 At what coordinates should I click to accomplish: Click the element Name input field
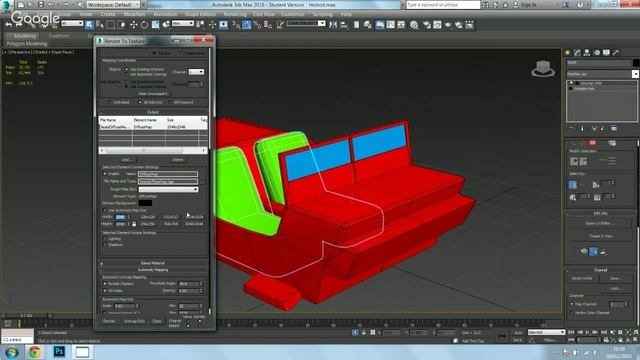tap(168, 174)
